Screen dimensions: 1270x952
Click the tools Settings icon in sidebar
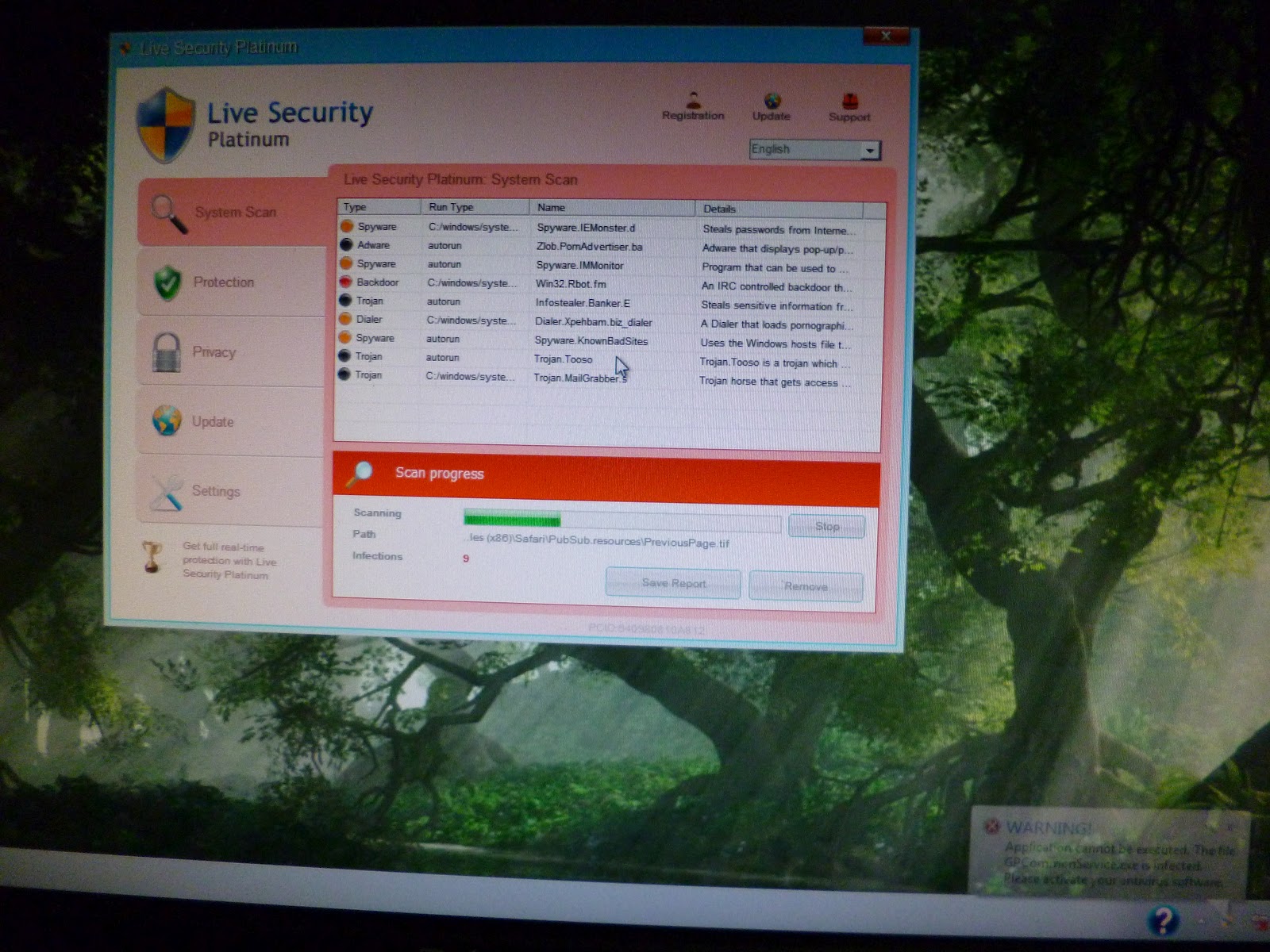tap(167, 492)
